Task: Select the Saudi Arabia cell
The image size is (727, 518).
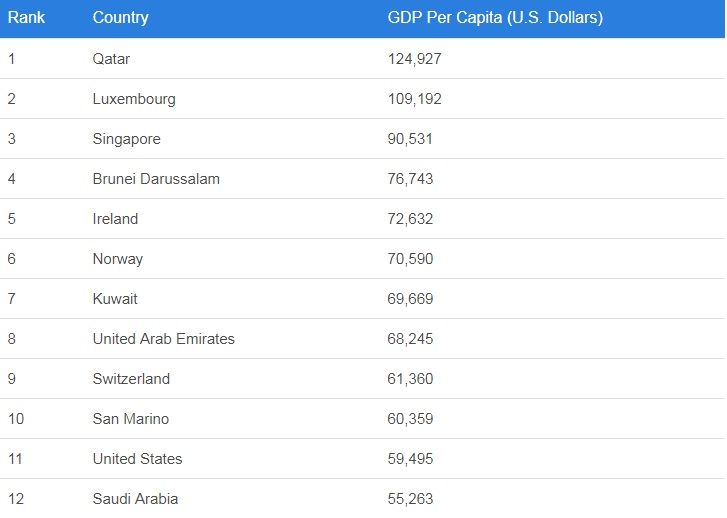Action: click(135, 498)
